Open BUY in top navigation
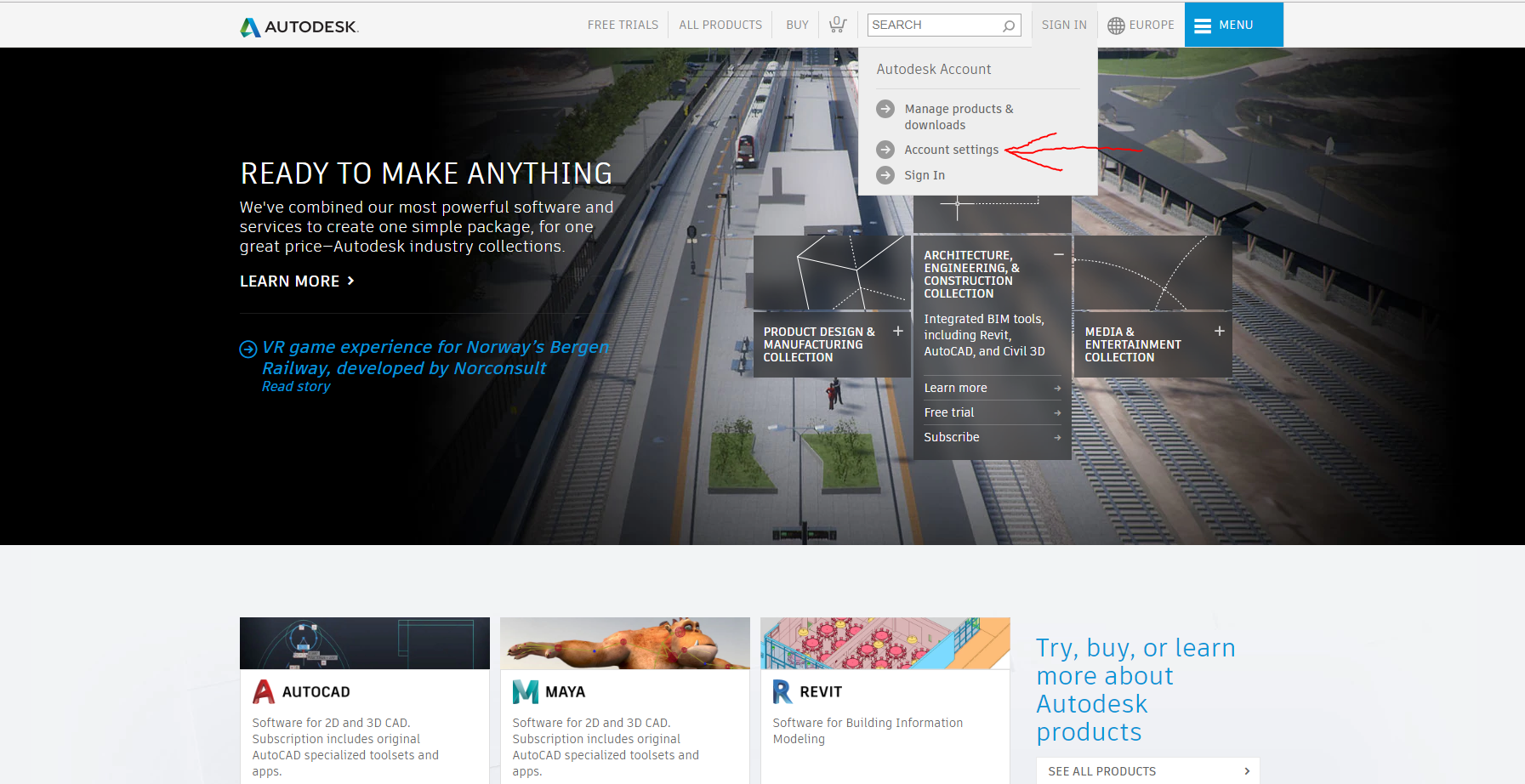 tap(798, 26)
